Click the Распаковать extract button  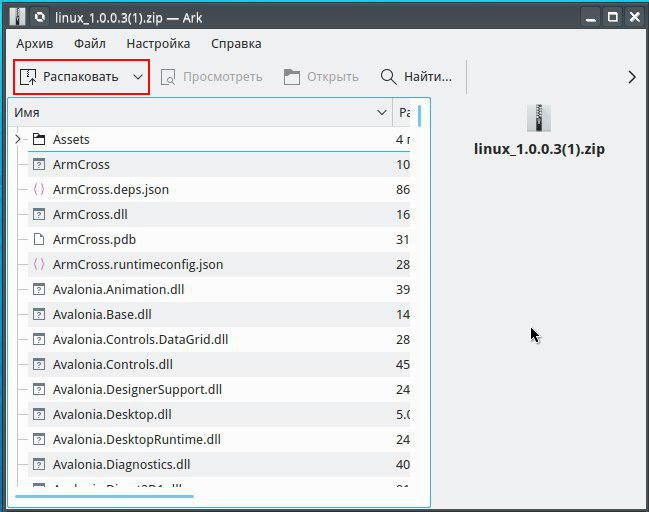(72, 77)
